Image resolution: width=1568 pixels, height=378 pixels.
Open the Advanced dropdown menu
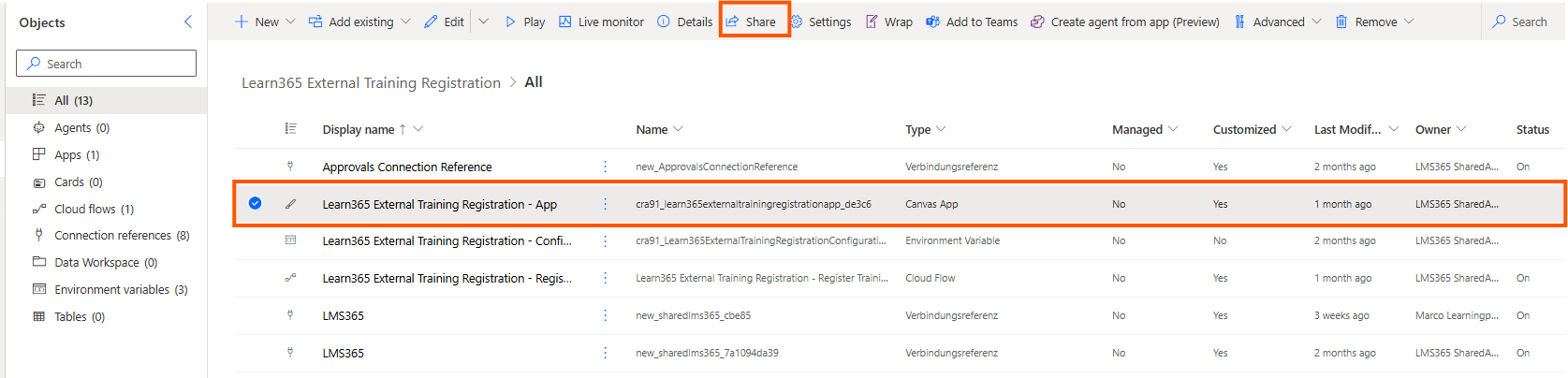pyautogui.click(x=1316, y=22)
